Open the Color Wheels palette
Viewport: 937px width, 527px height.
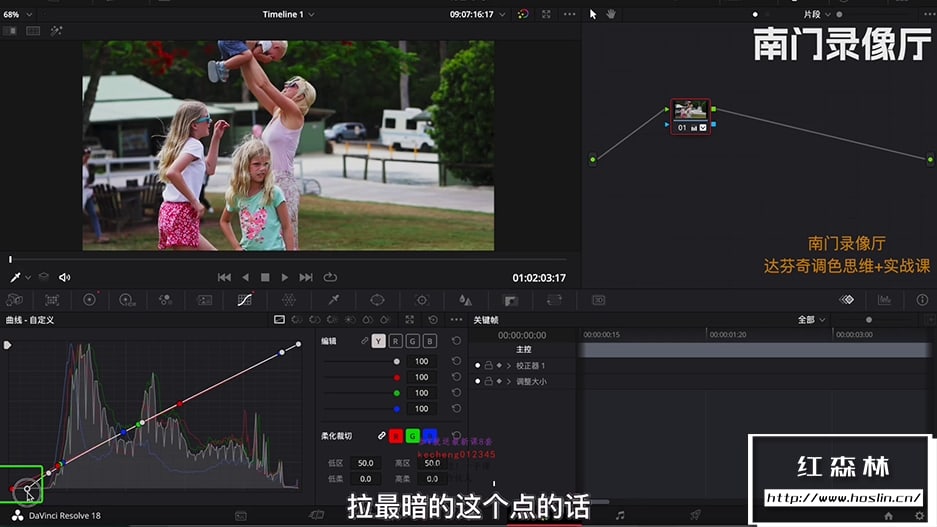(90, 300)
